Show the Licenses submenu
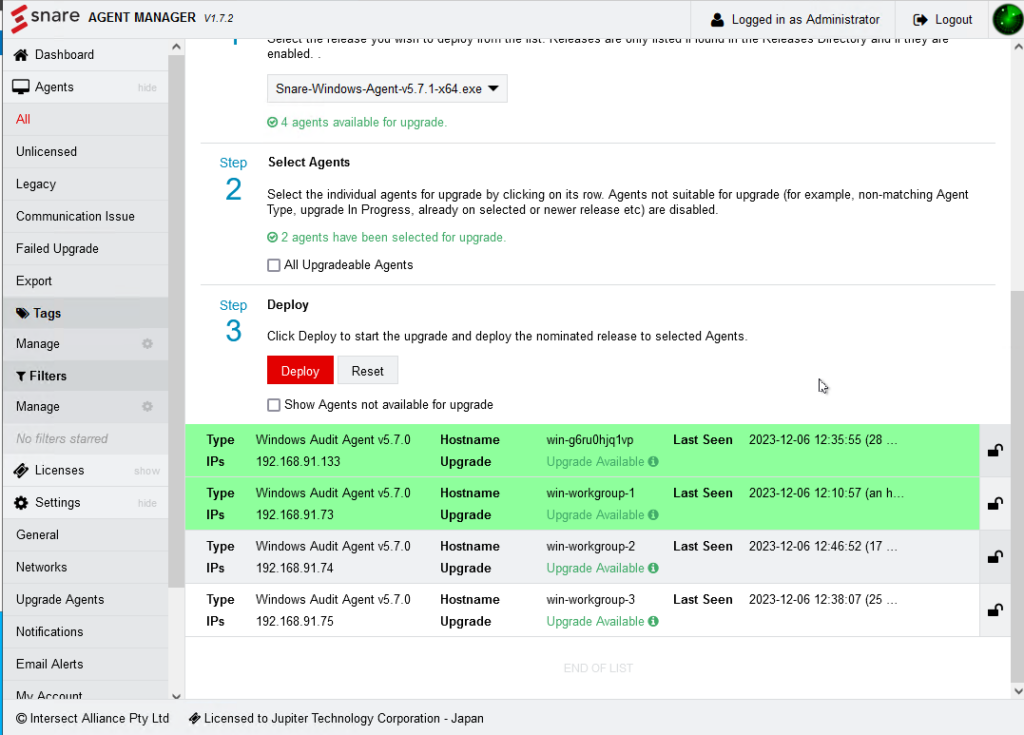Image resolution: width=1024 pixels, height=735 pixels. (147, 471)
